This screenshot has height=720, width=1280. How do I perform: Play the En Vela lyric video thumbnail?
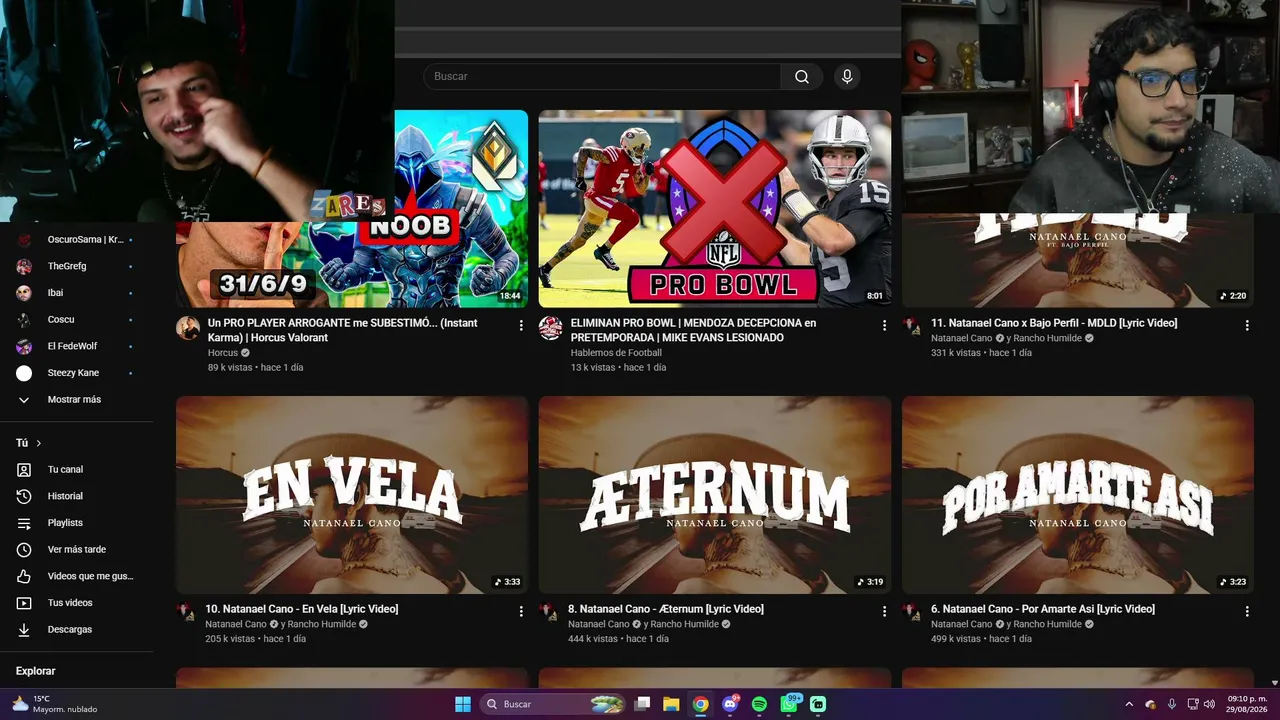coord(352,495)
